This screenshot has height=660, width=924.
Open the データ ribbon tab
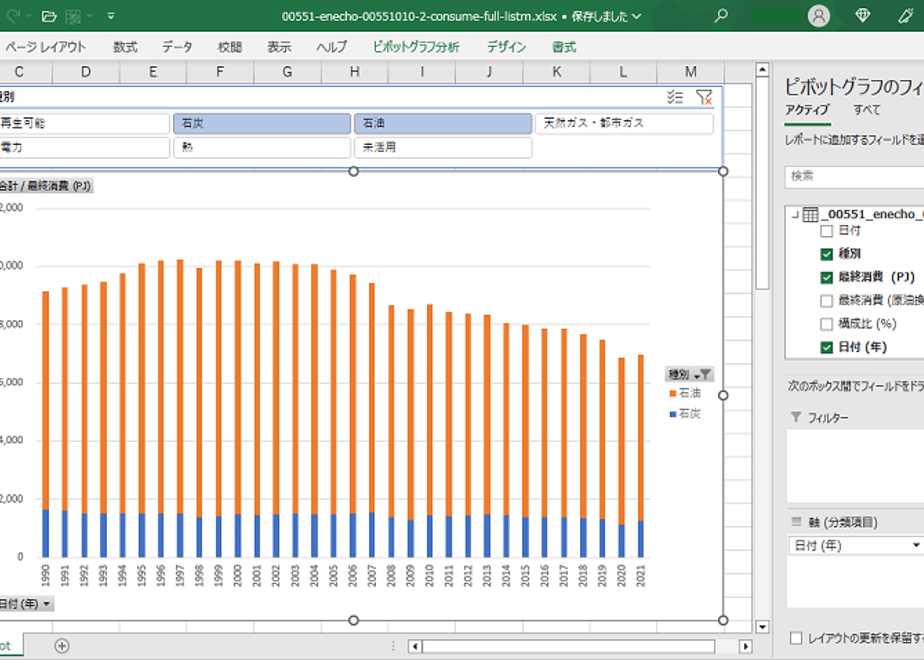click(177, 47)
